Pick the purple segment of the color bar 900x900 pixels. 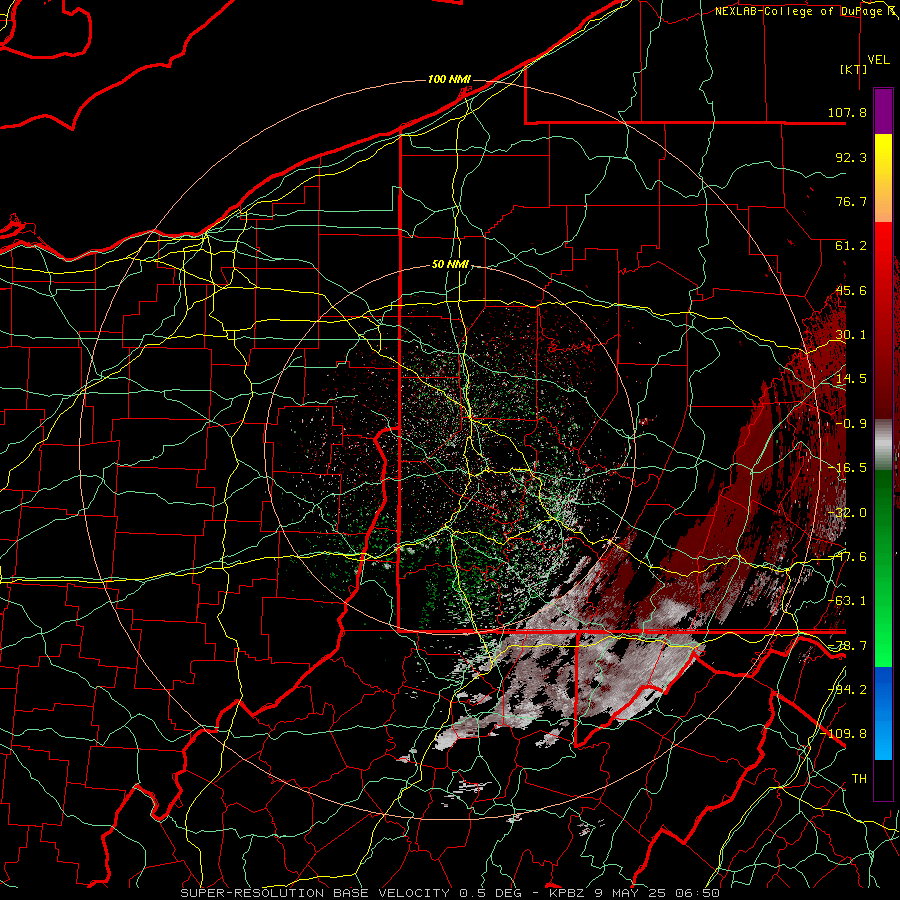point(883,111)
